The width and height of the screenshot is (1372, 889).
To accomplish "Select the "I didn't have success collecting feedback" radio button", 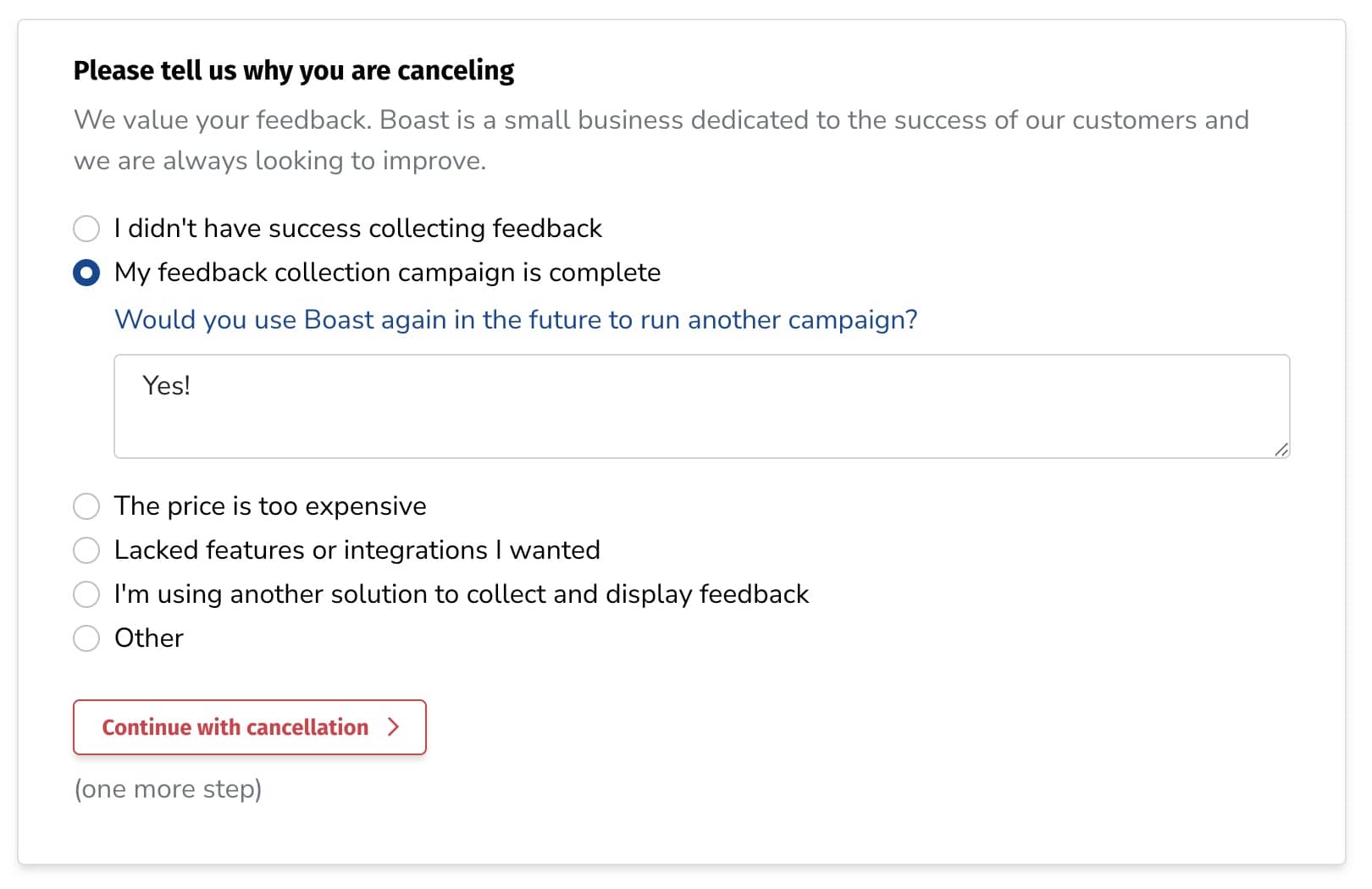I will pos(86,229).
